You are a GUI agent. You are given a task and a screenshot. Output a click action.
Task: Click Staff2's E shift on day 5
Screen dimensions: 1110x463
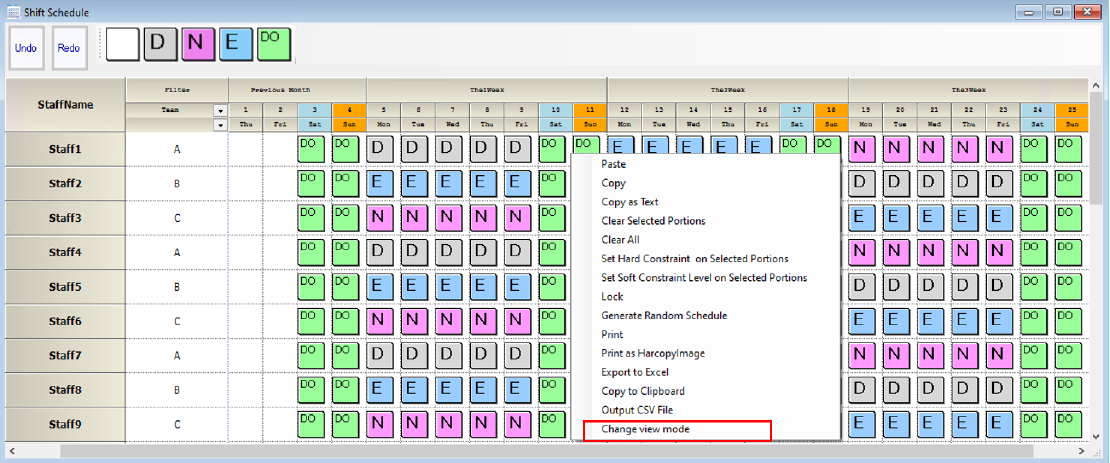382,184
